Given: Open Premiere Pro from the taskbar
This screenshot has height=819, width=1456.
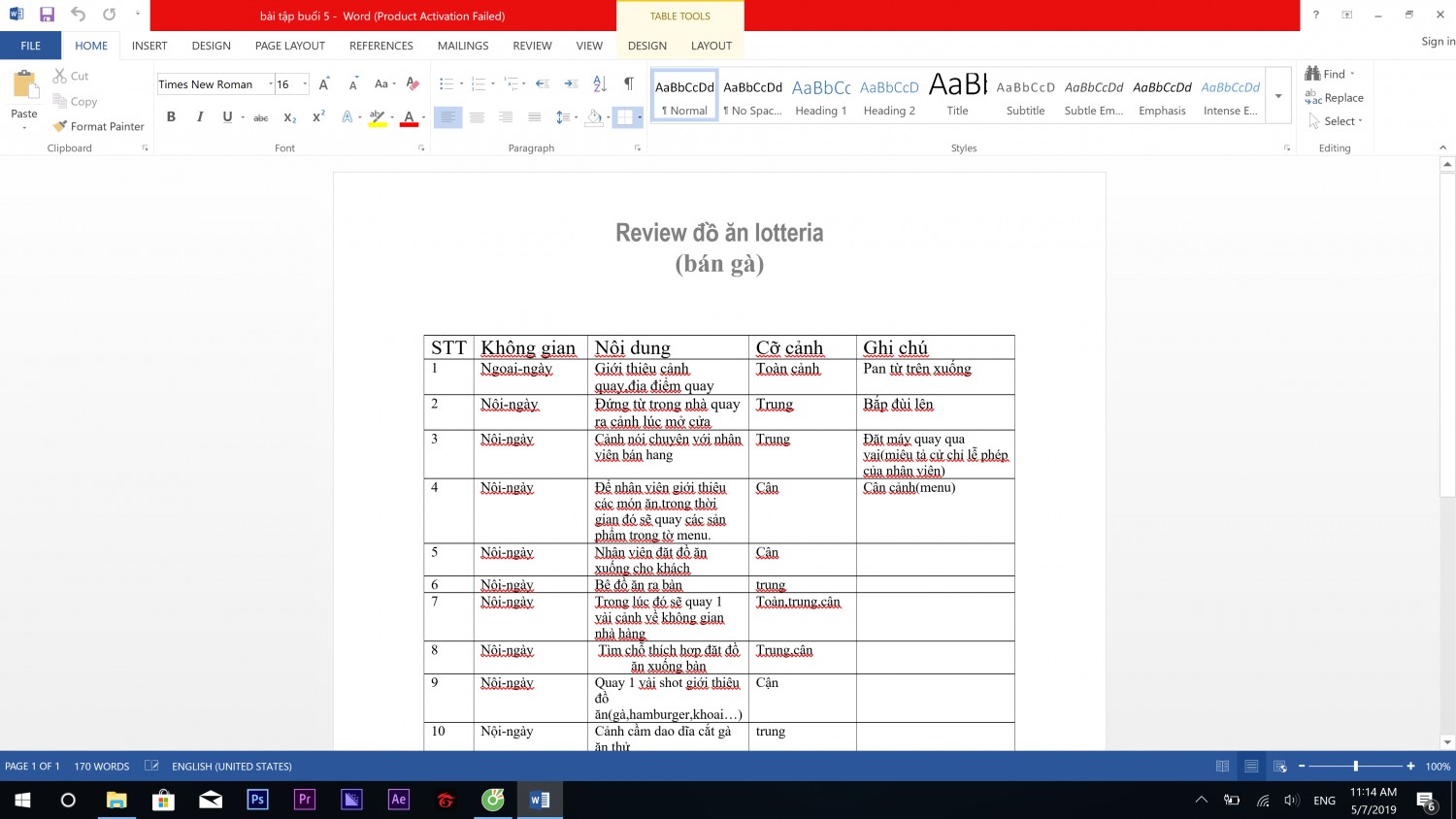Looking at the screenshot, I should (x=305, y=800).
